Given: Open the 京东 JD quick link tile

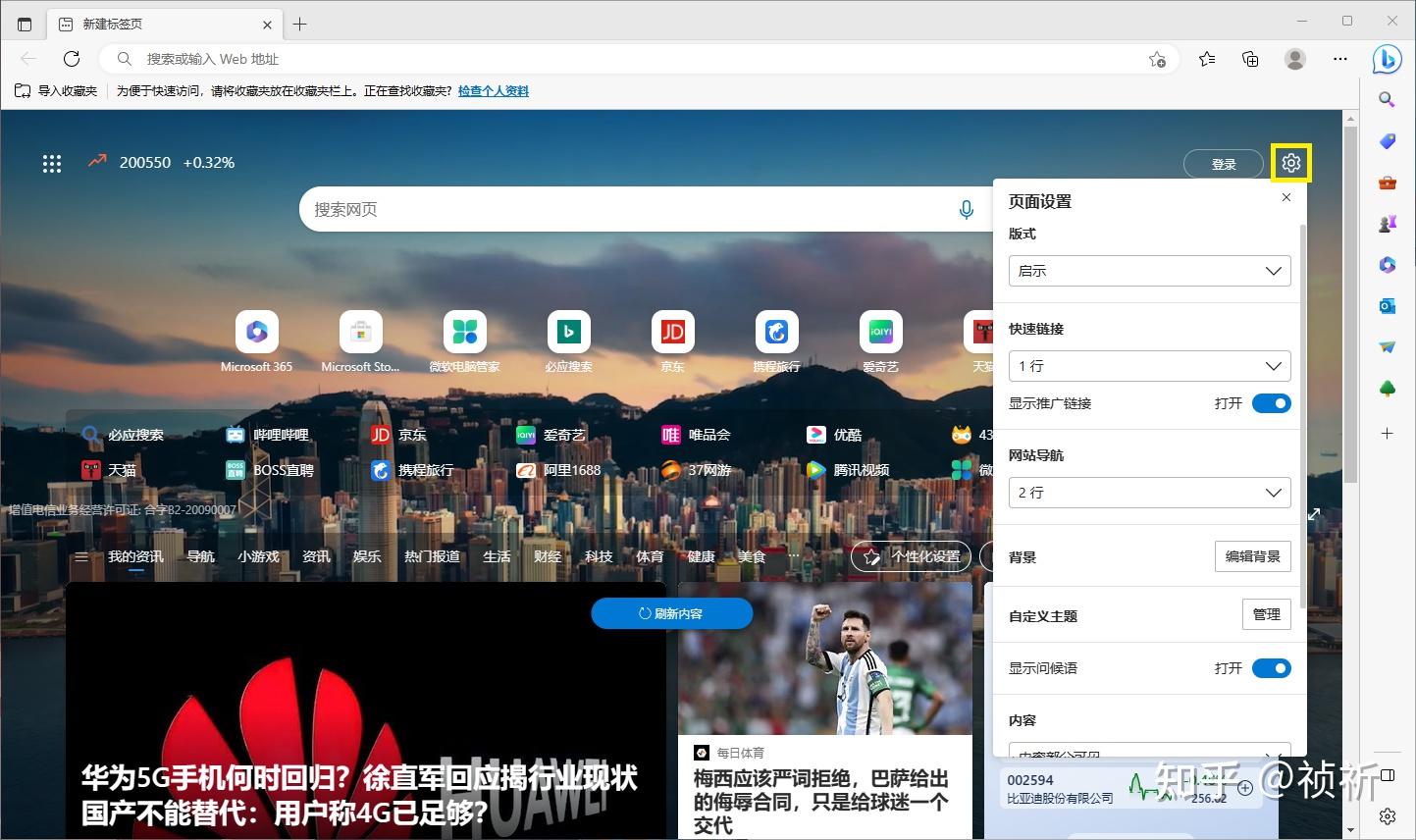Looking at the screenshot, I should pyautogui.click(x=672, y=341).
